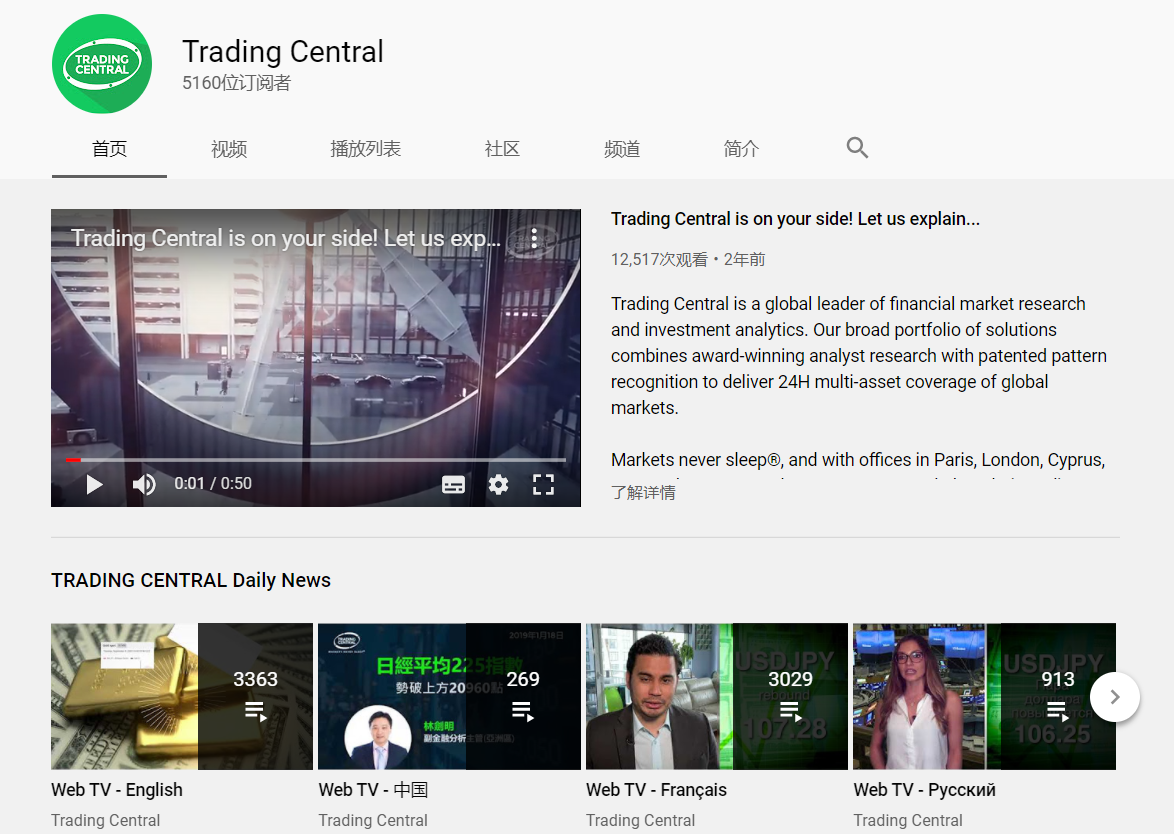The image size is (1174, 834).
Task: Click playlist icon on 3029-video Français playlist
Action: point(791,710)
